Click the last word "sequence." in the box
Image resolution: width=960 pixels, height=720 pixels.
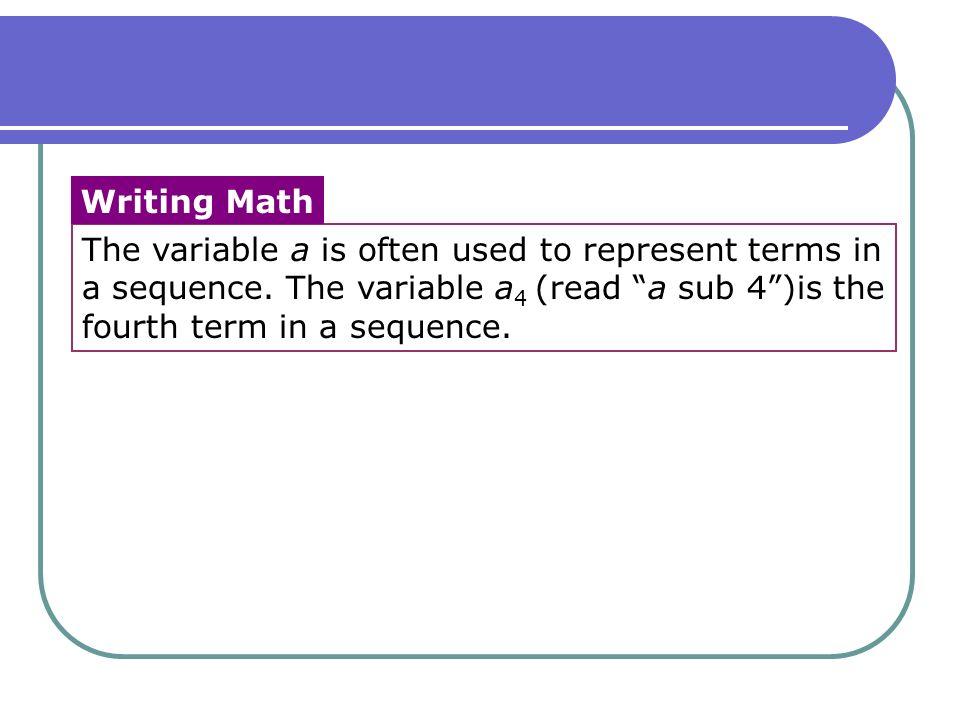[x=430, y=329]
